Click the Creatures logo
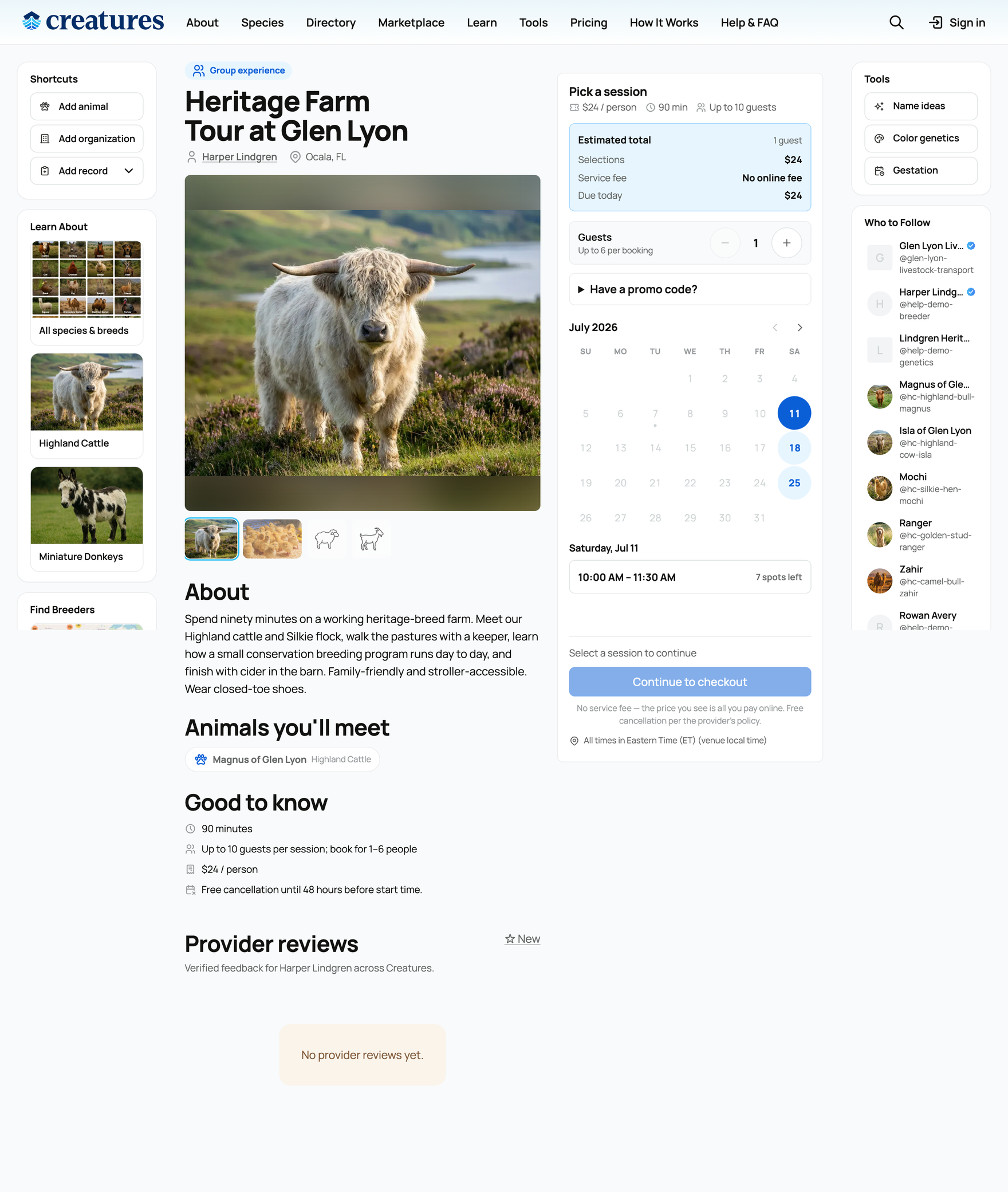Screen dimensions: 1008x1192 (93, 21)
